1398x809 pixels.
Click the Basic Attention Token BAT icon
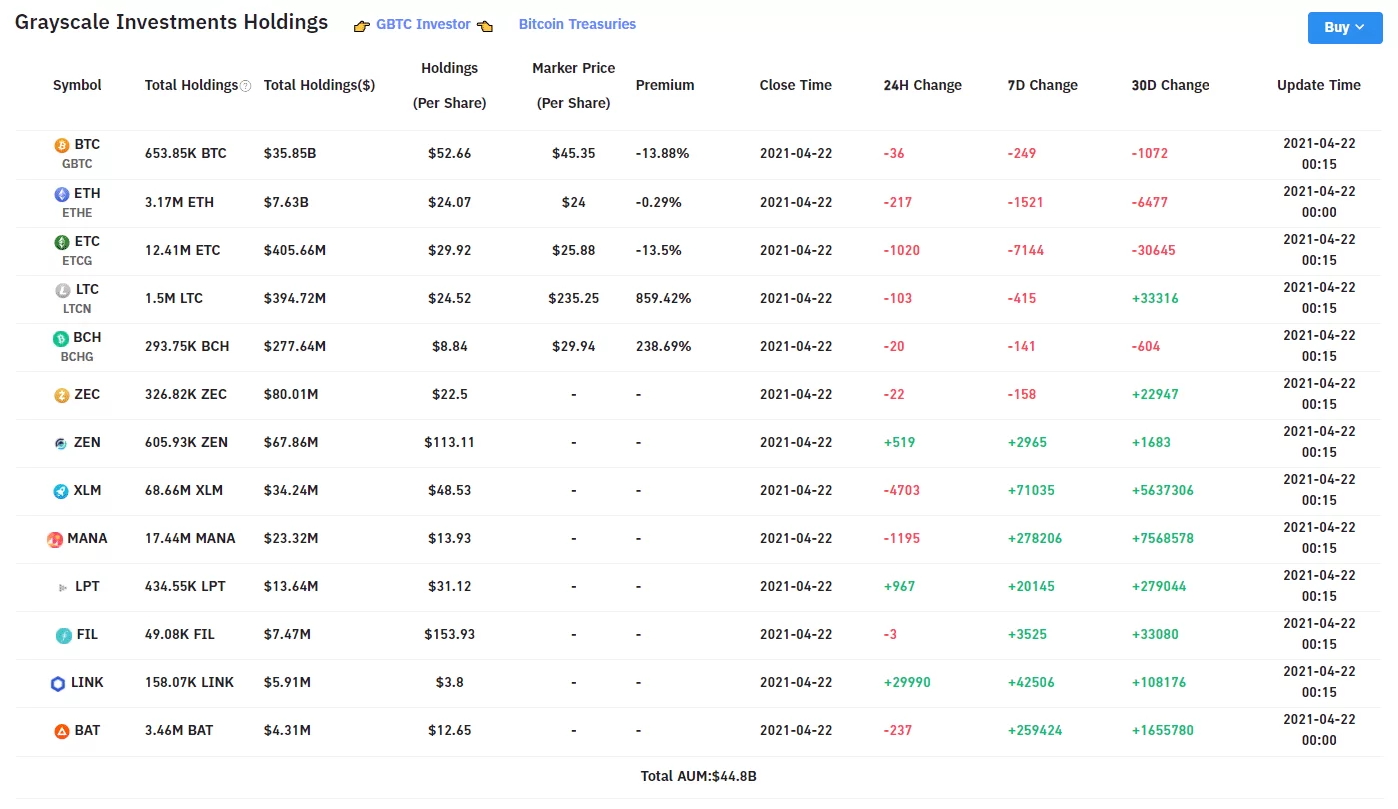click(62, 731)
